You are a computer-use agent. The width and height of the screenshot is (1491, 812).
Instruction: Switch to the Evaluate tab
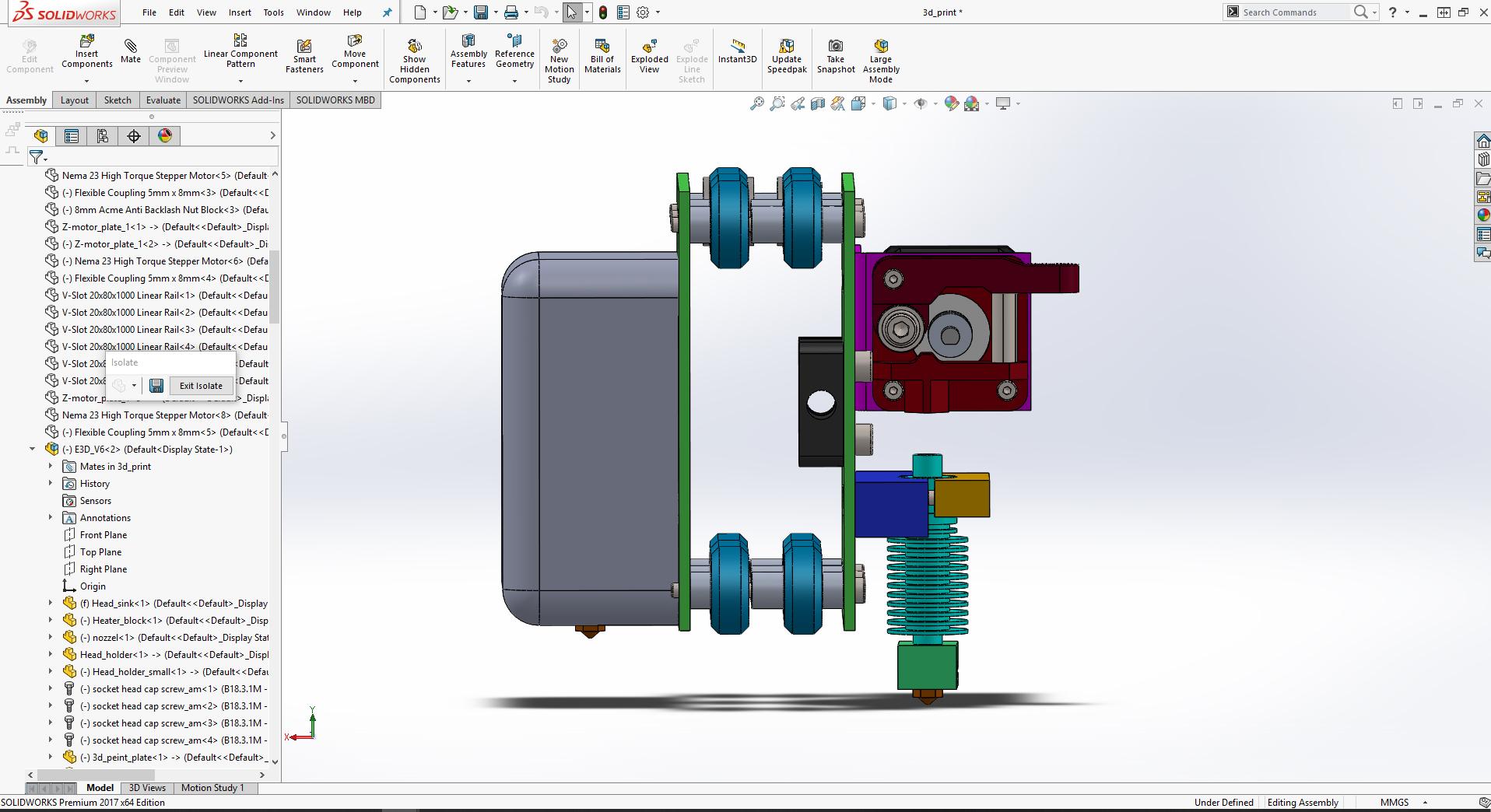pos(163,100)
